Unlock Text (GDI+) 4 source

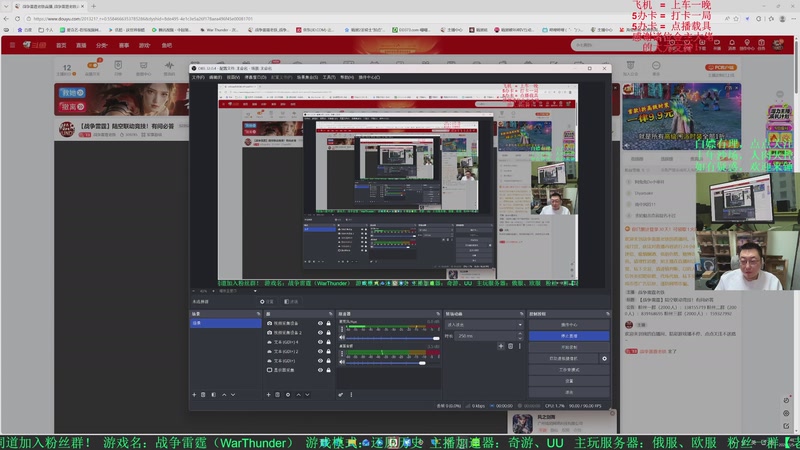[x=329, y=342]
